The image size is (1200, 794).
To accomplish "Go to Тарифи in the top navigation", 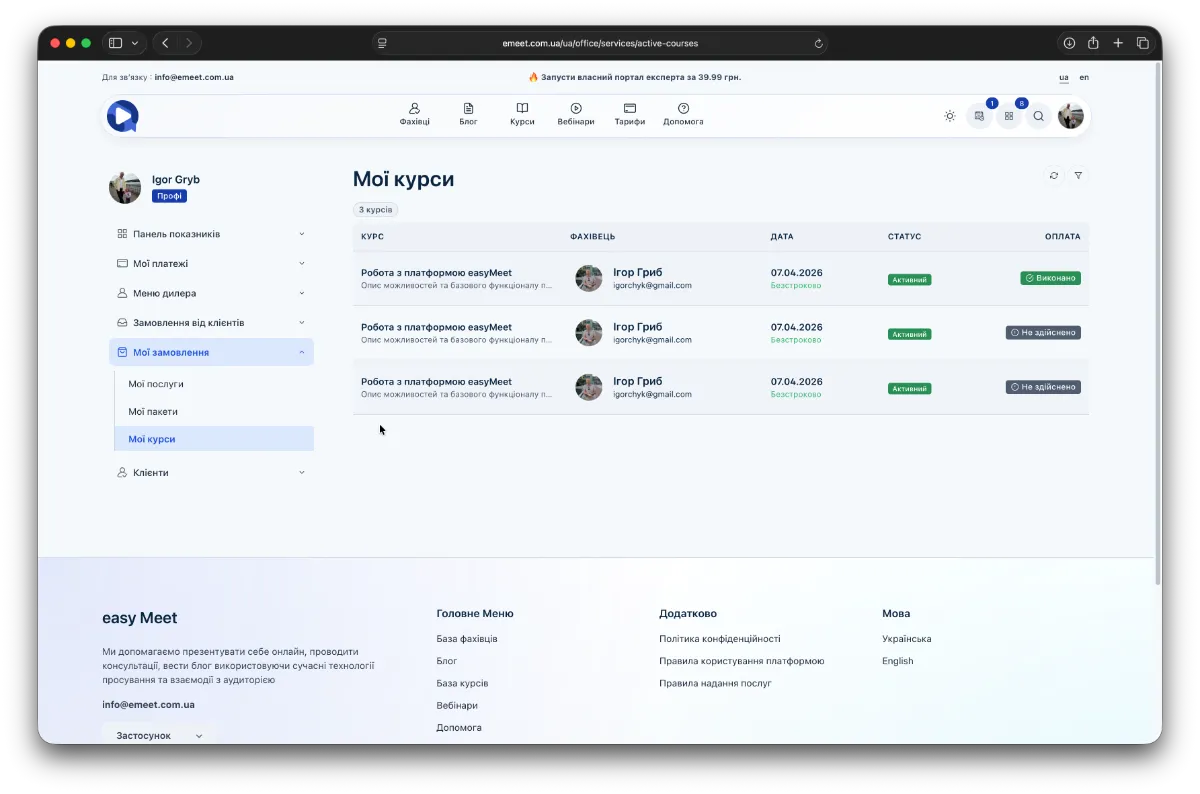I will click(x=629, y=114).
